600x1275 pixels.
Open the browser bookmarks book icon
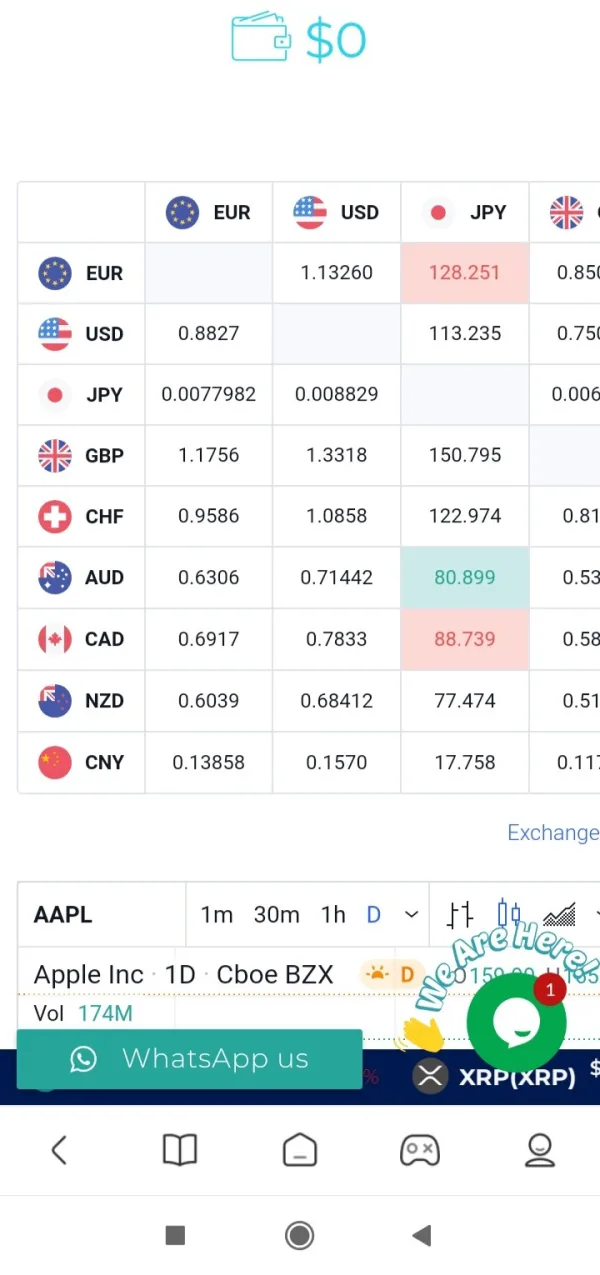[x=180, y=1150]
